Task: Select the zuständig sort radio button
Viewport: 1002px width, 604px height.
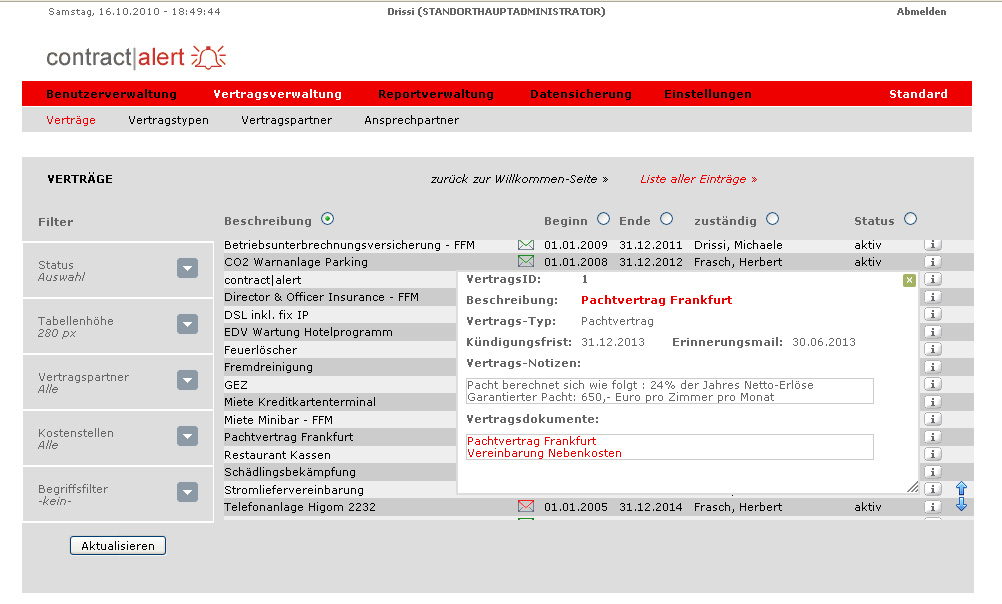Action: point(772,219)
